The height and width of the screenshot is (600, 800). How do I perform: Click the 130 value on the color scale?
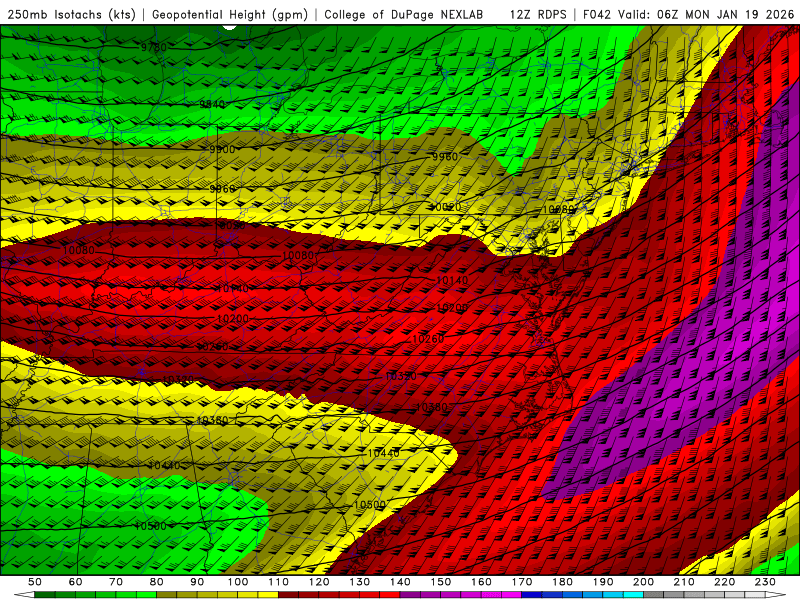[360, 582]
